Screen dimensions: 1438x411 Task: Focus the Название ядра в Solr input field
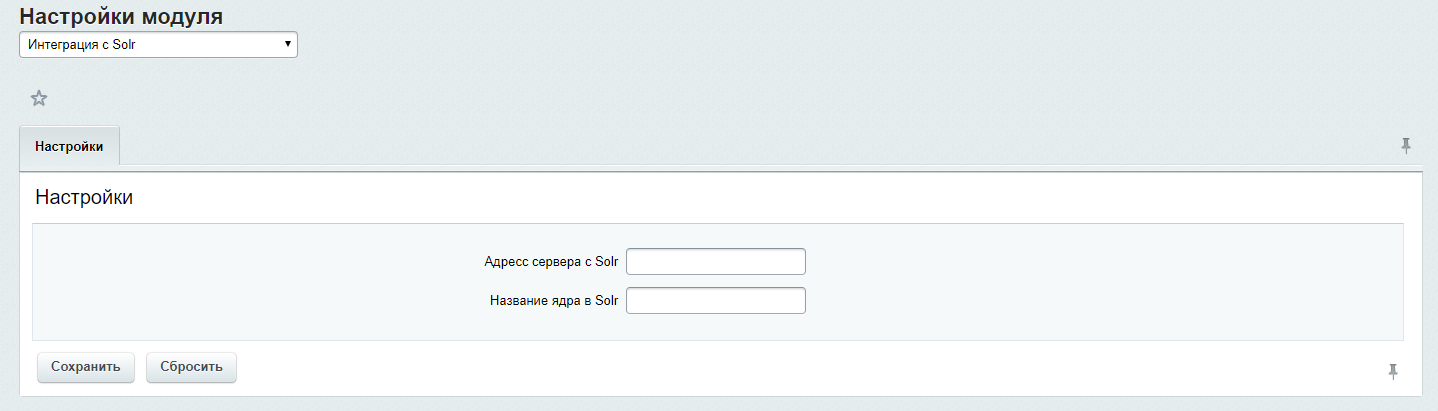[x=716, y=300]
